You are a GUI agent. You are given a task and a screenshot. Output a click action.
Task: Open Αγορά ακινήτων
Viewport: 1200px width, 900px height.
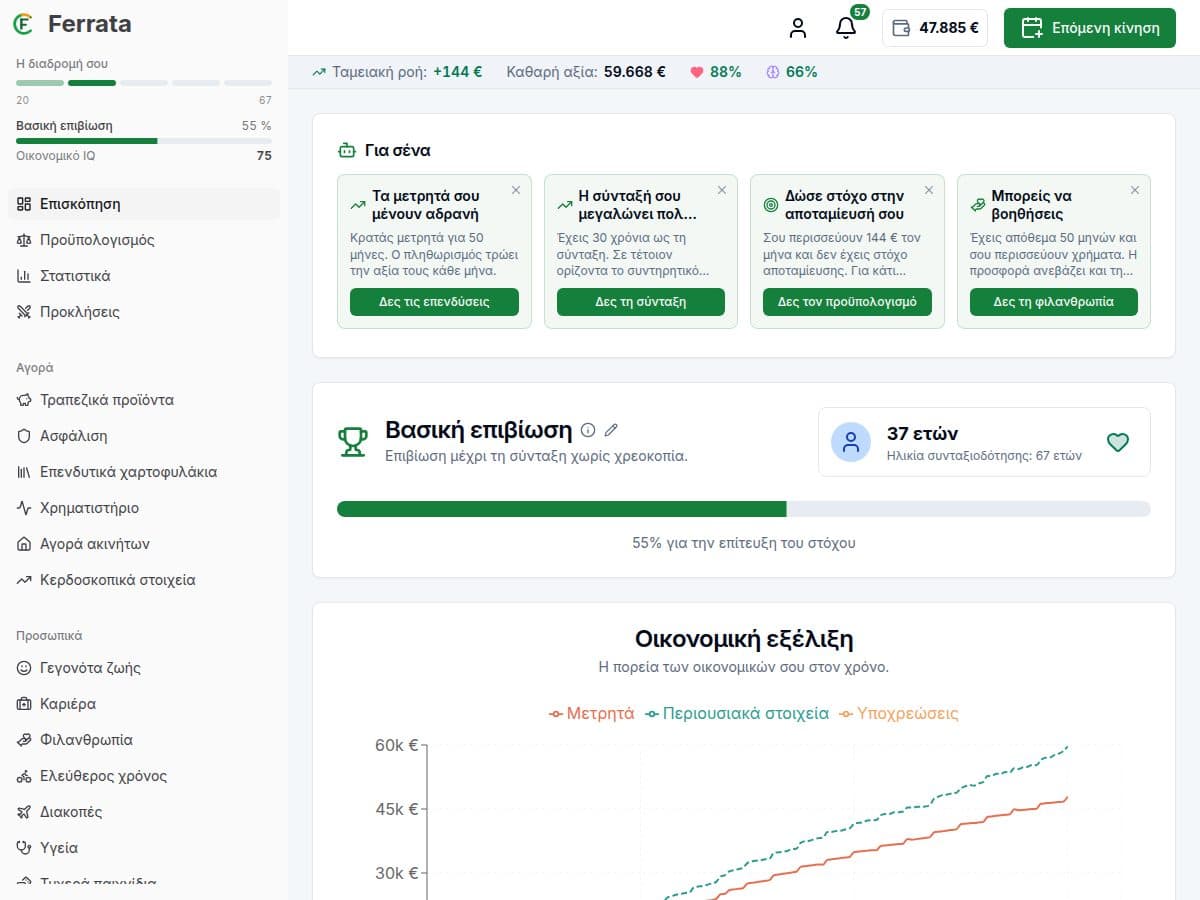[144, 544]
